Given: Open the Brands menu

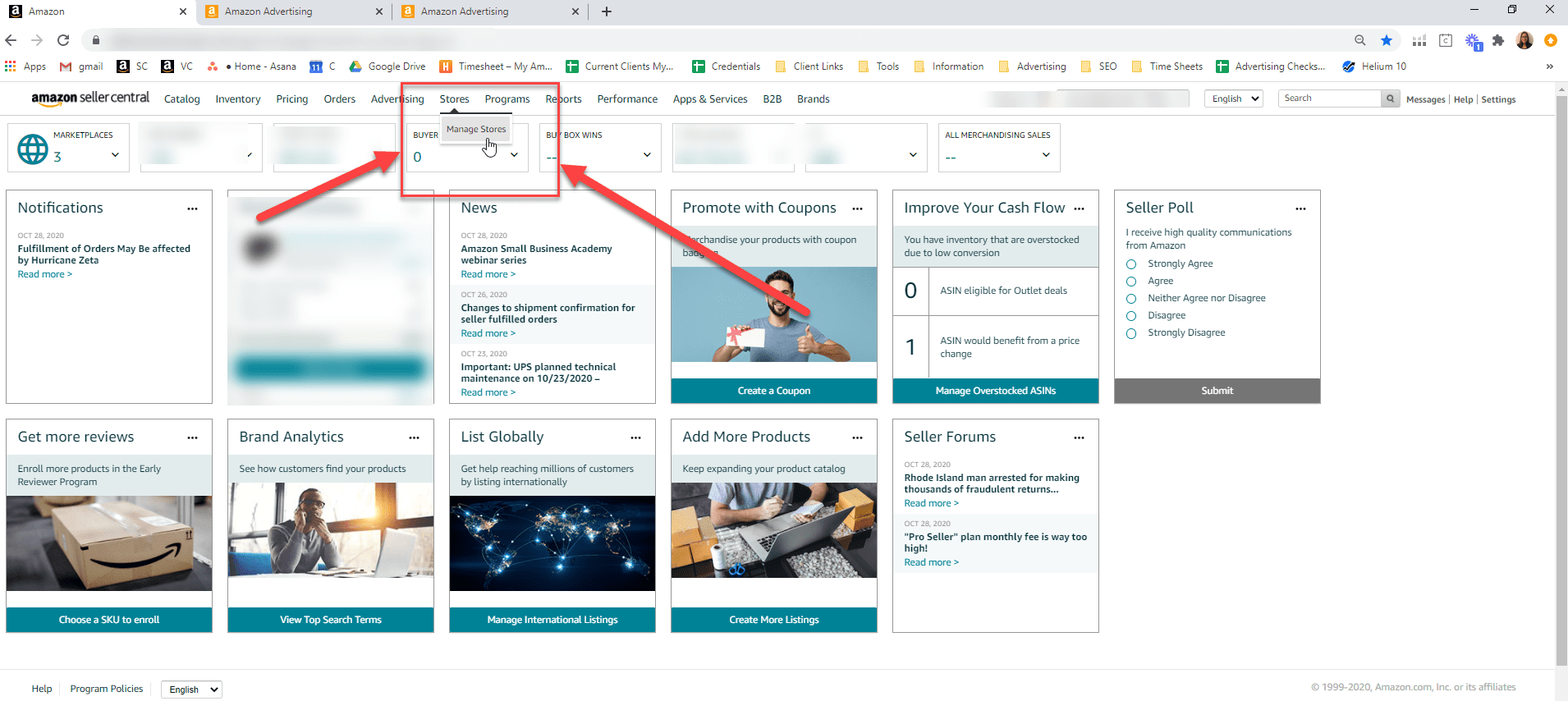Looking at the screenshot, I should click(x=814, y=99).
